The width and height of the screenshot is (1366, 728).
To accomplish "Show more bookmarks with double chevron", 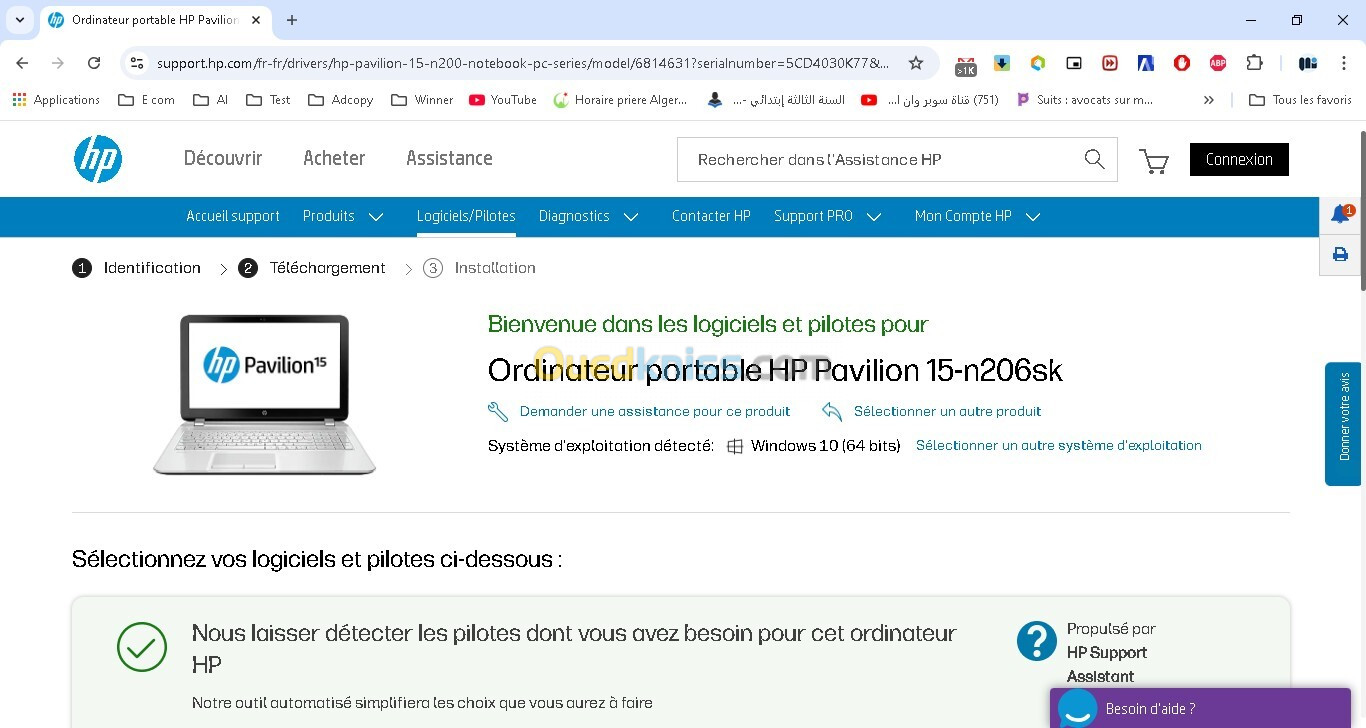I will (1209, 100).
